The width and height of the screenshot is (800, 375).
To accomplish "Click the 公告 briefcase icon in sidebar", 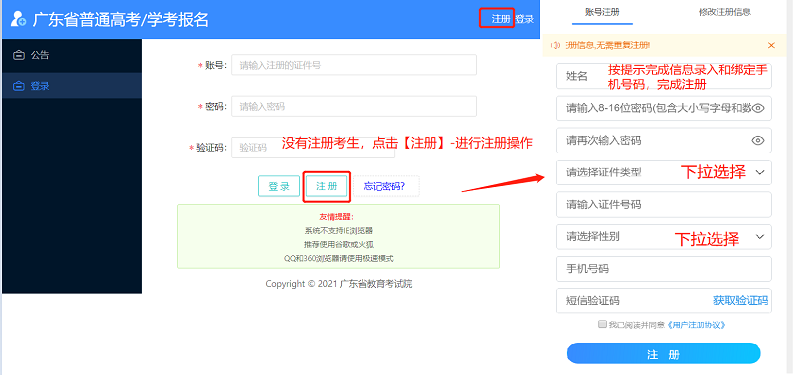I will coord(18,55).
